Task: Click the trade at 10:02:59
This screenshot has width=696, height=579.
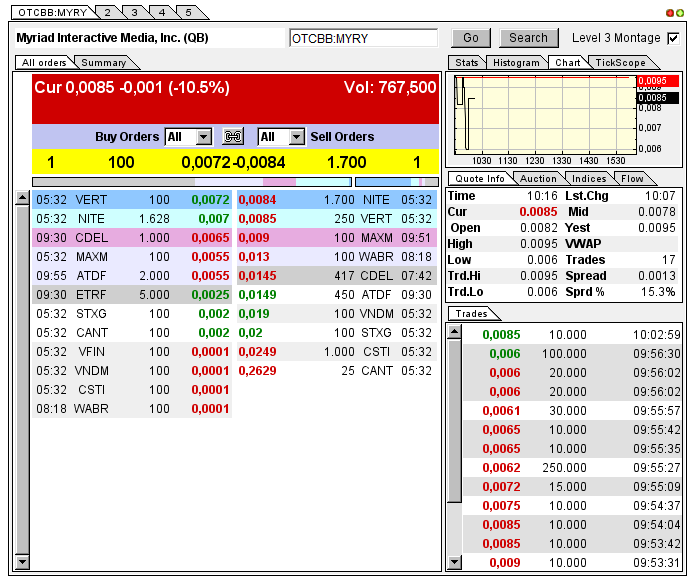Action: 572,334
